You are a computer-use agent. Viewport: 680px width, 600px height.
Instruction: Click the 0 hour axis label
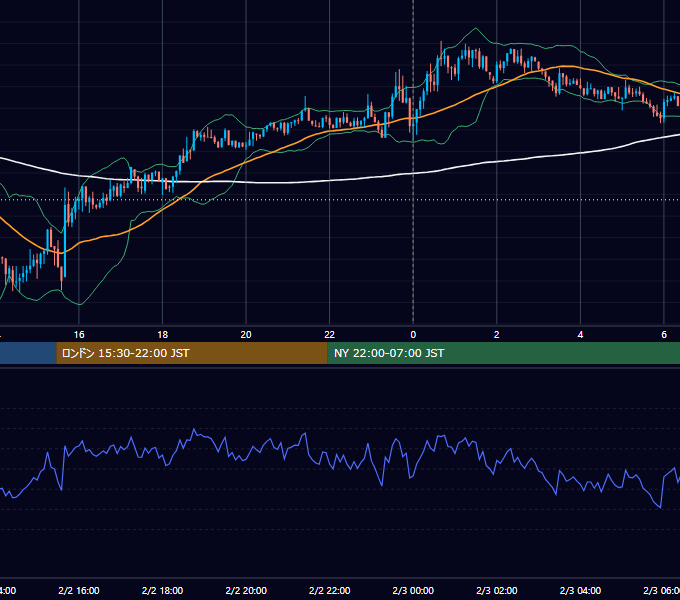(413, 335)
